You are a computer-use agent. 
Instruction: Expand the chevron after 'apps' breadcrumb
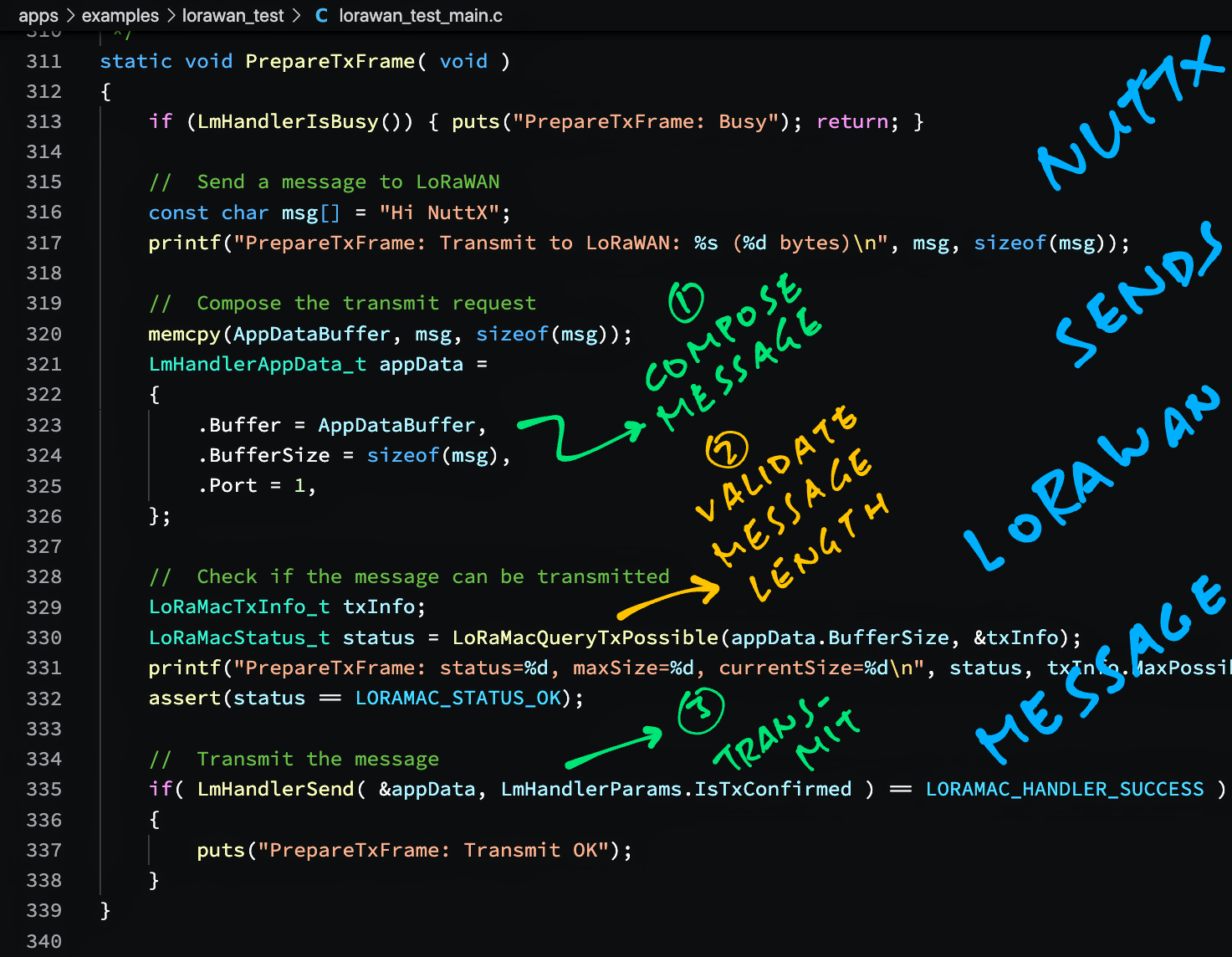[x=70, y=16]
